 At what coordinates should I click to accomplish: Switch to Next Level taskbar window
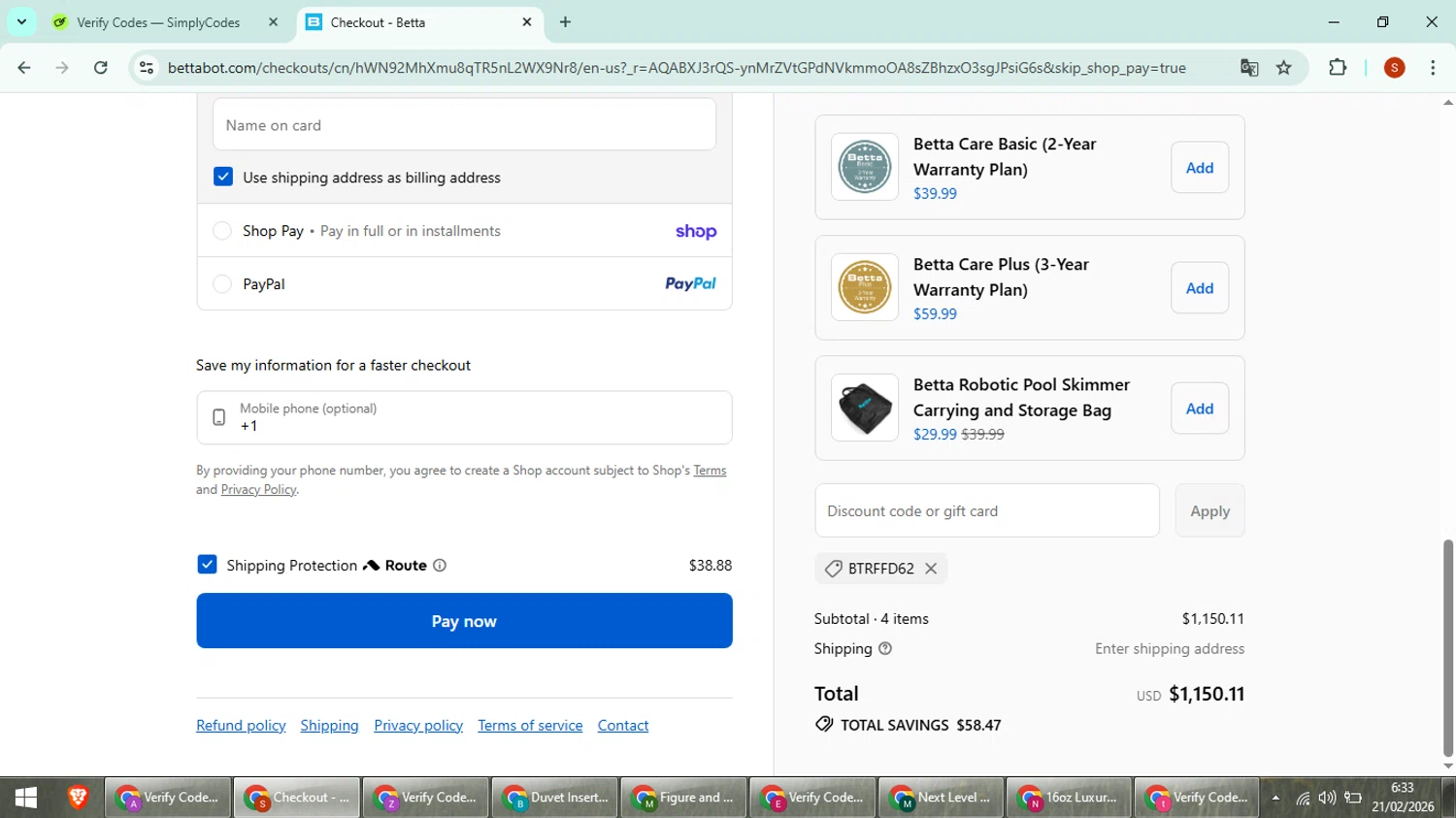tap(941, 798)
